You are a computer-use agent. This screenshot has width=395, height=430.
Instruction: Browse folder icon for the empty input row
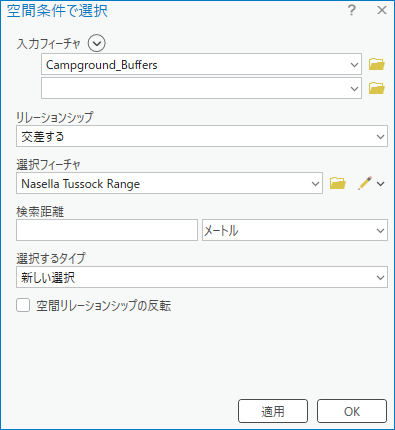click(377, 88)
